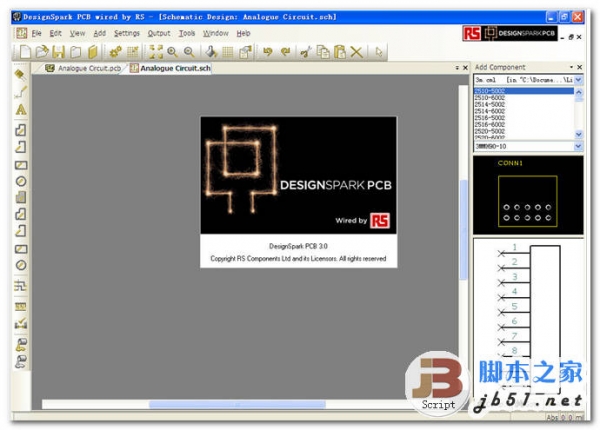
Task: Toggle the grid display icon
Action: coord(228,52)
